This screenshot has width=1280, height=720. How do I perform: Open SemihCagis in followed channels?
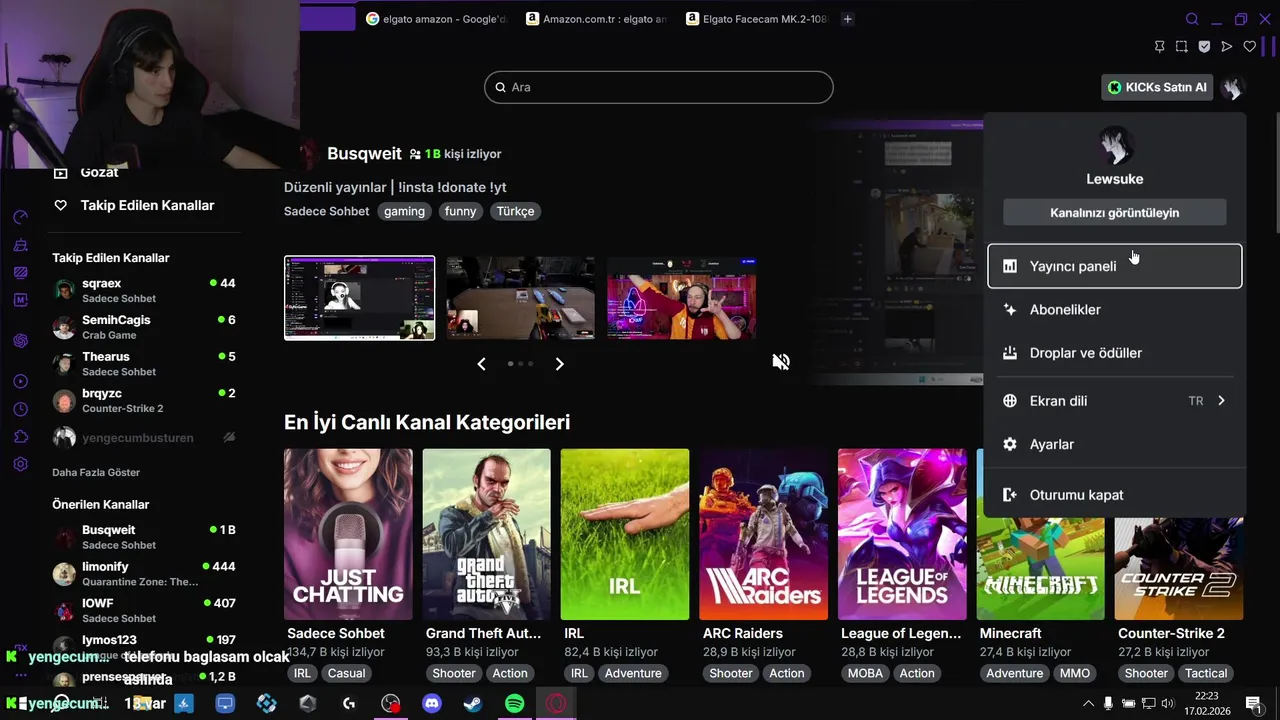145,327
